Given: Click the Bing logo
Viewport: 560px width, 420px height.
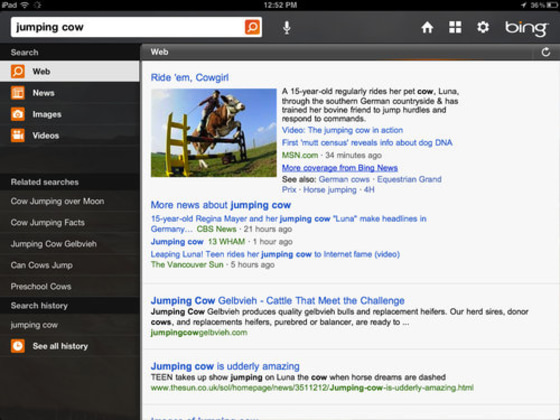Looking at the screenshot, I should click(x=526, y=28).
